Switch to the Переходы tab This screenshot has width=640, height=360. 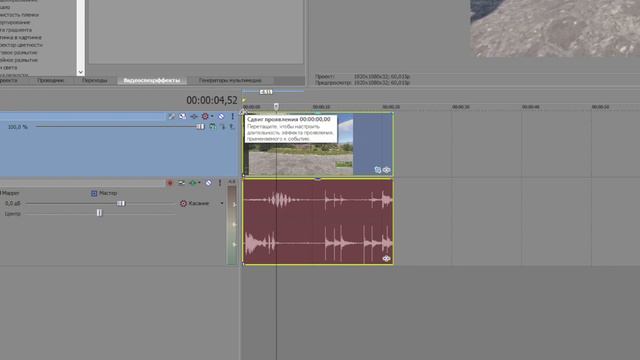point(95,80)
